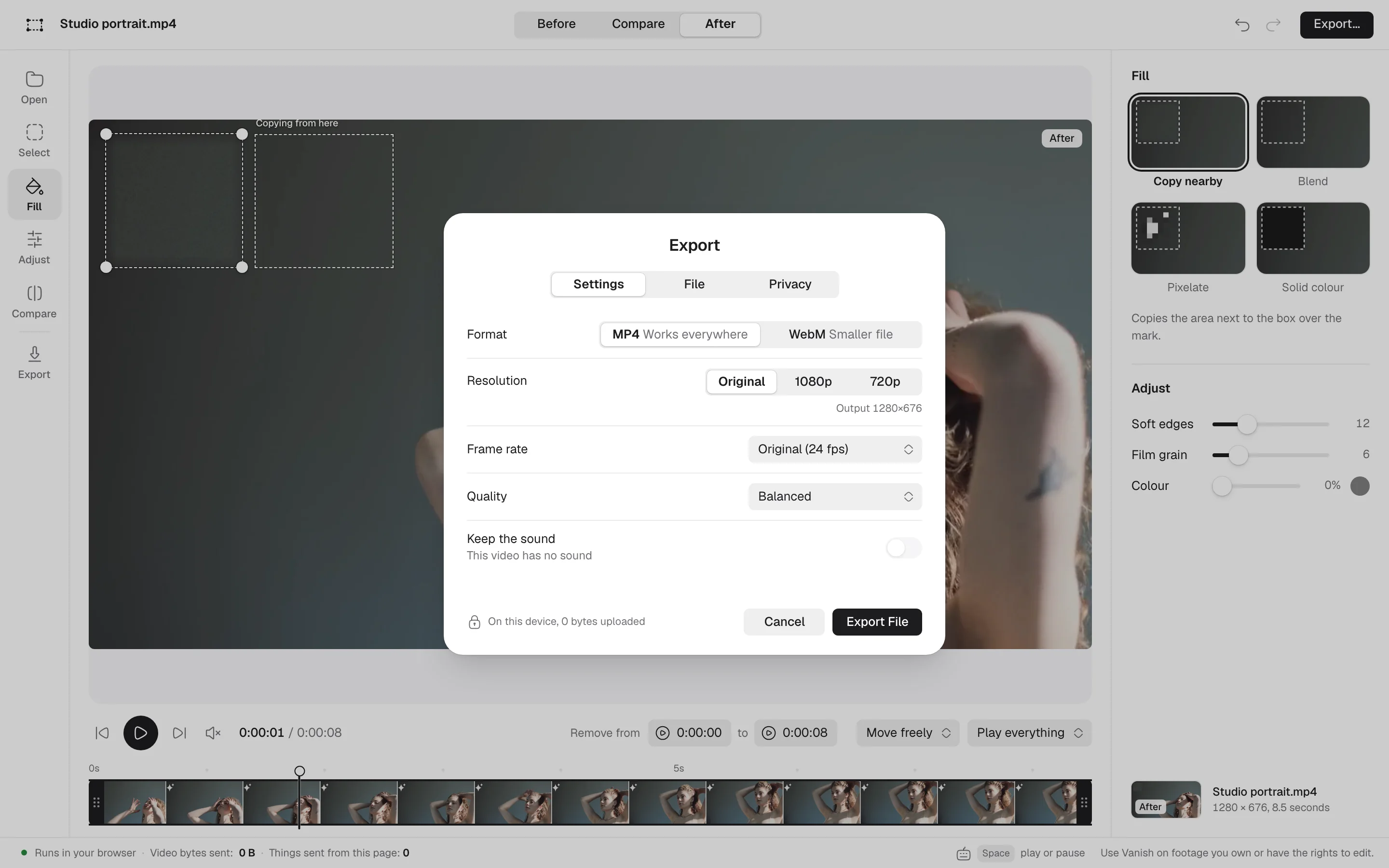Jump to the start of the video
Viewport: 1389px width, 868px height.
coord(102,732)
